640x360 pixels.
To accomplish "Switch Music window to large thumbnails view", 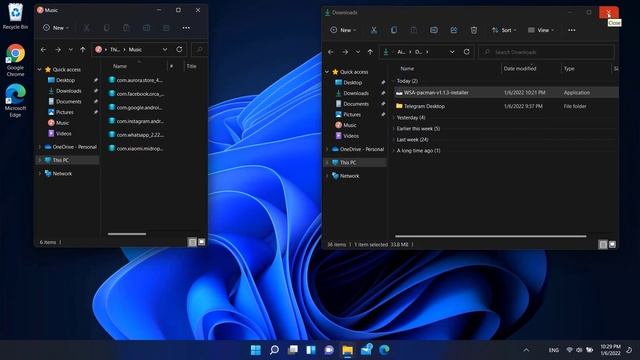I will (202, 242).
